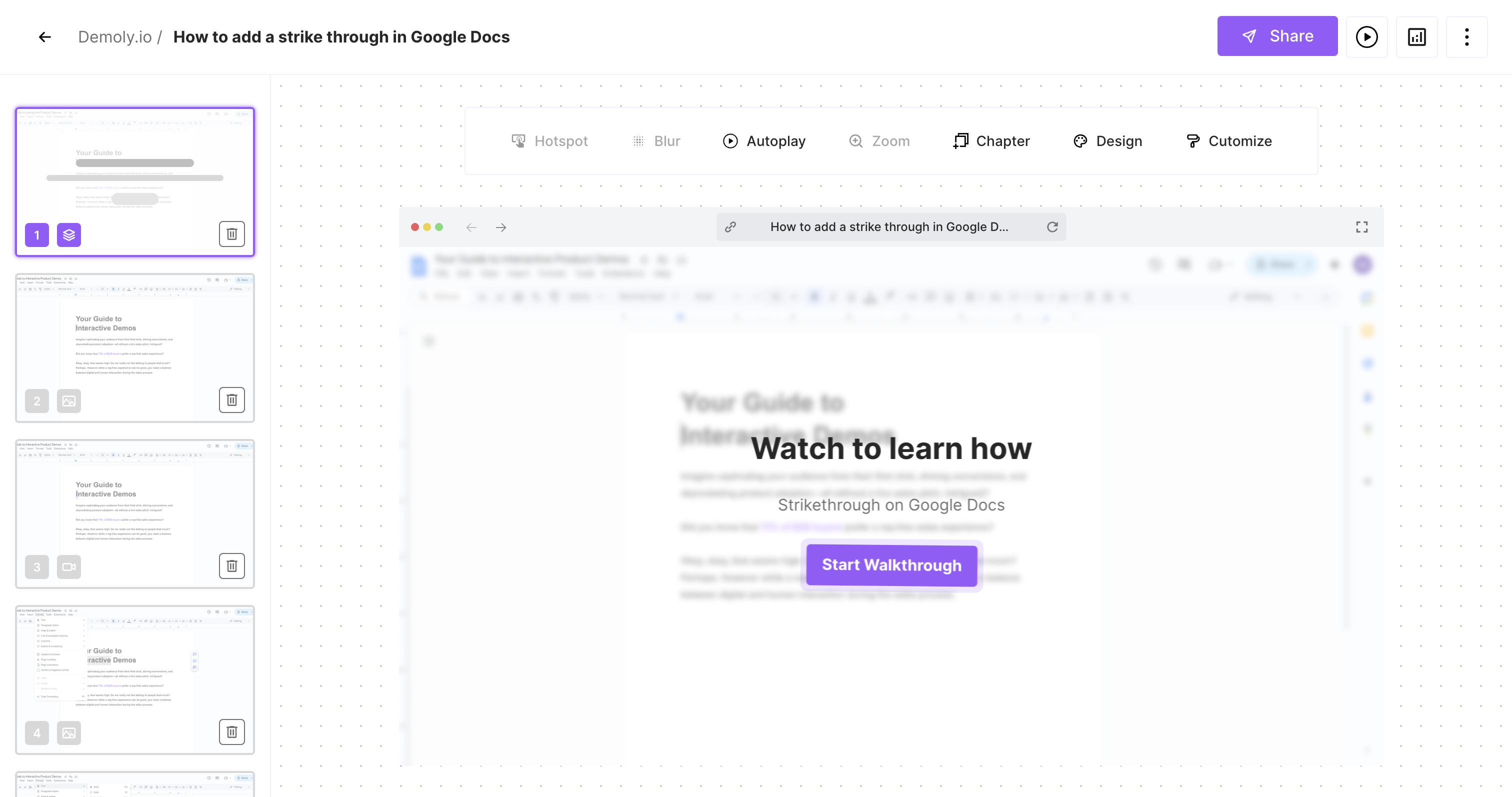The width and height of the screenshot is (1512, 797).
Task: Click number badge 2 on second slide
Action: (37, 401)
